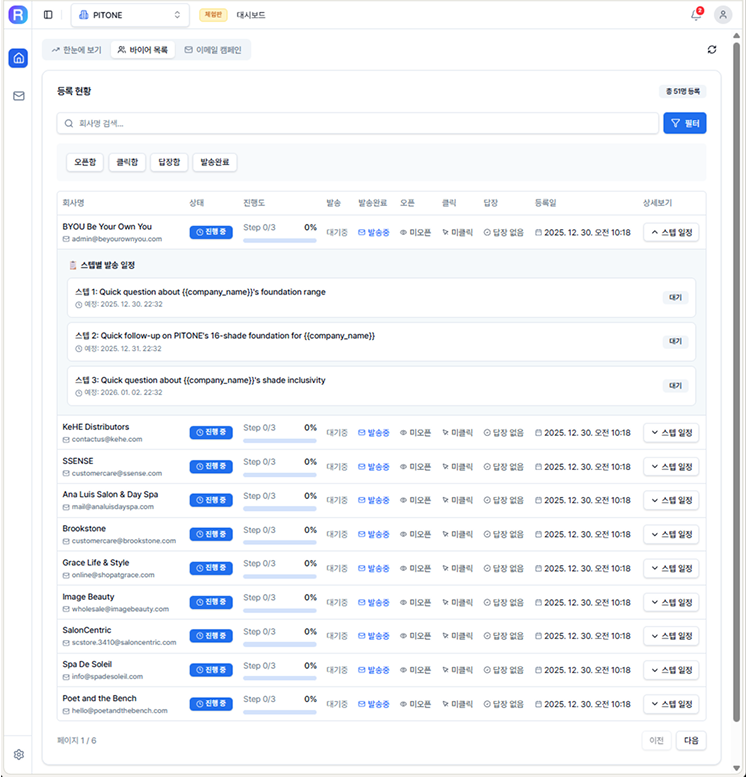Click progress bar for Brookstone
746x778 pixels.
tap(280, 542)
